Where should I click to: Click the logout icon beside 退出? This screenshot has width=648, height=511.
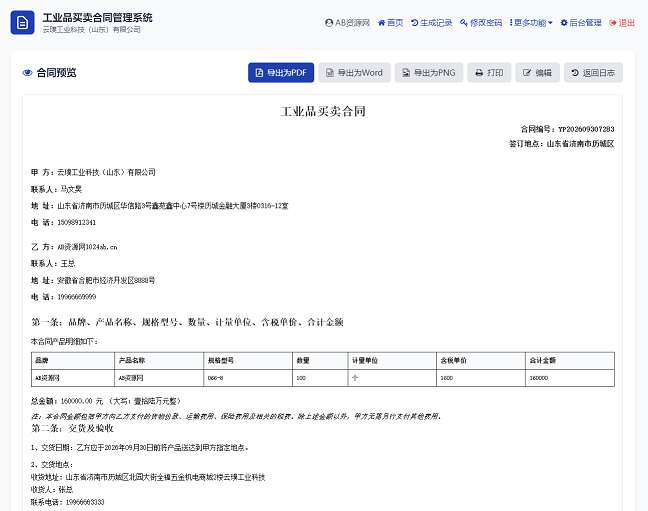613,23
